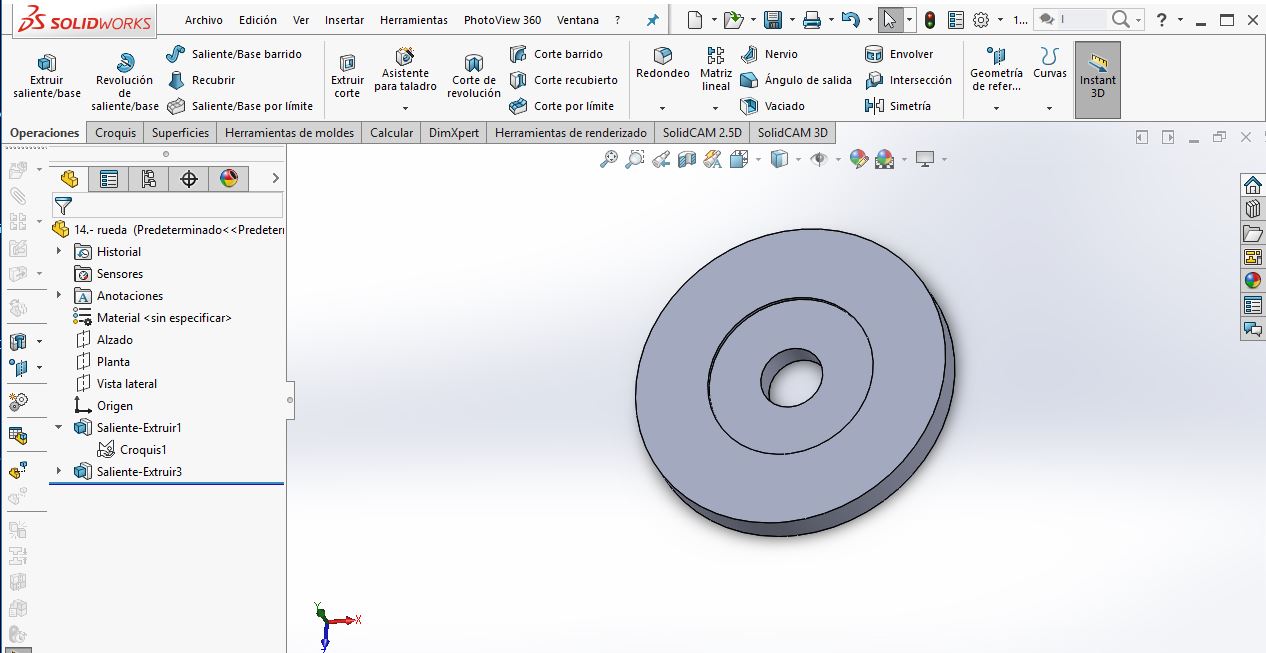Open Geometría de referencia tool

point(996,70)
